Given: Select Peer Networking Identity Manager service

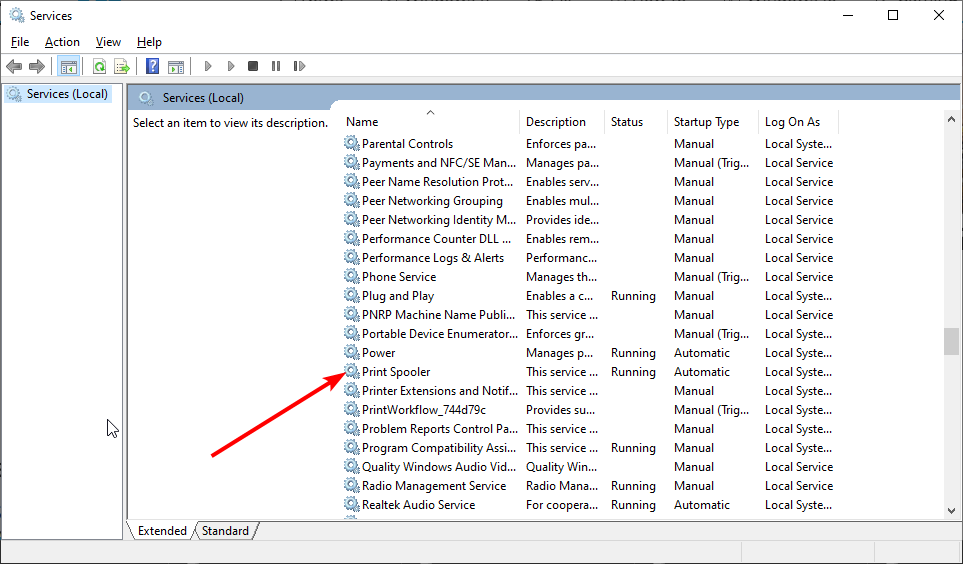Looking at the screenshot, I should coord(439,220).
